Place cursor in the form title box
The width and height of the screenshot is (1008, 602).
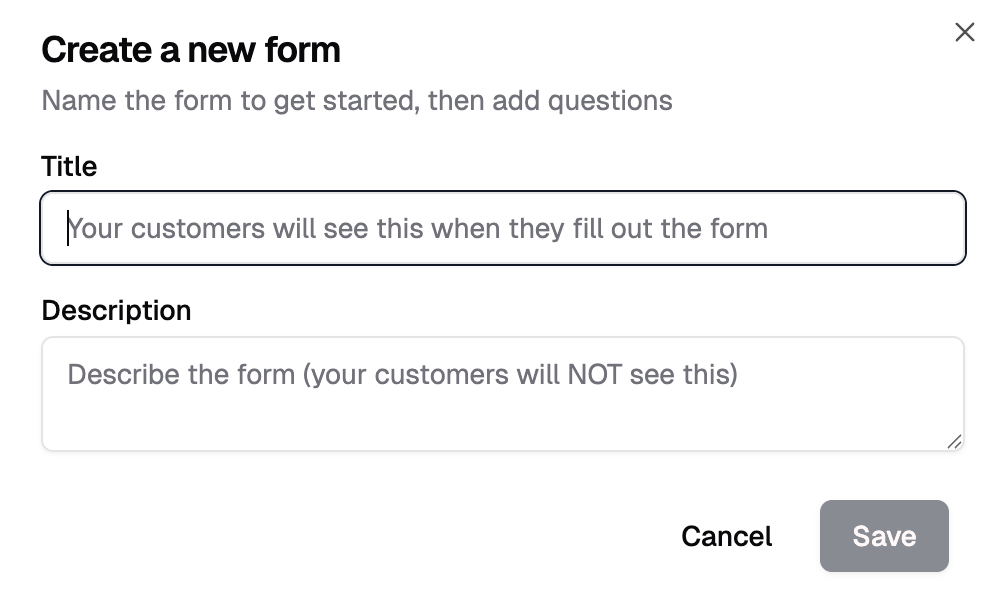click(x=502, y=229)
